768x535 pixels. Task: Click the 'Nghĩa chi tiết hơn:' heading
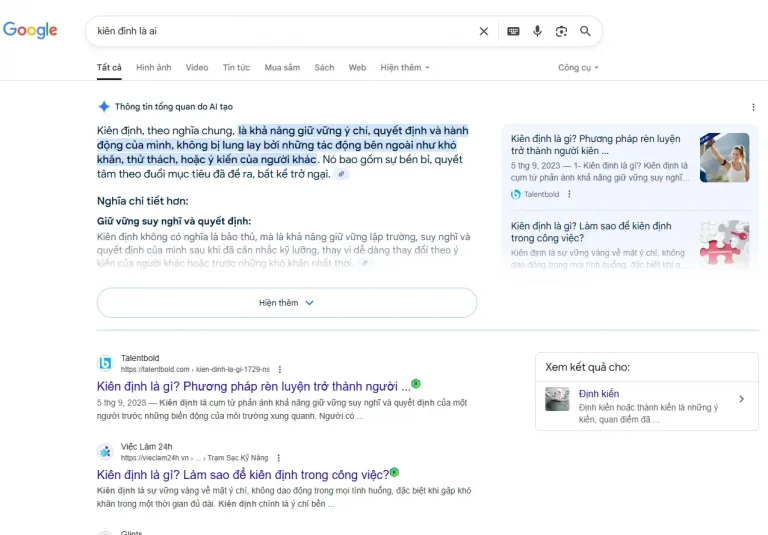pyautogui.click(x=143, y=201)
